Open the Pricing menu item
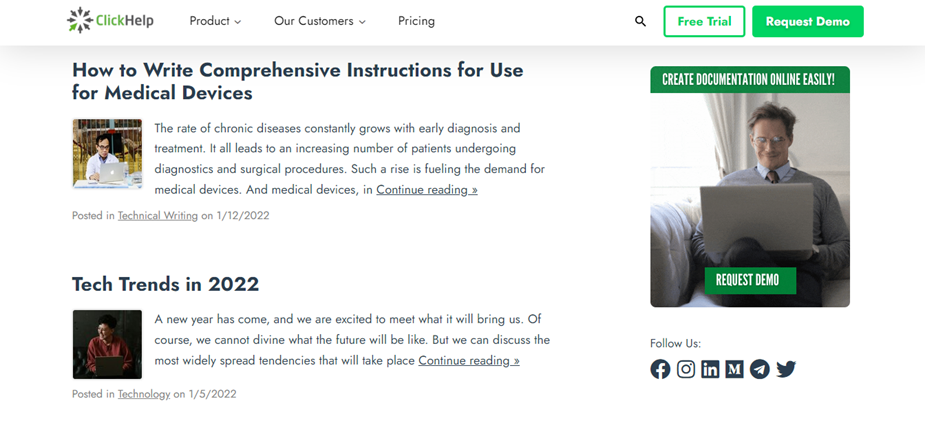Image resolution: width=925 pixels, height=441 pixels. coord(416,21)
